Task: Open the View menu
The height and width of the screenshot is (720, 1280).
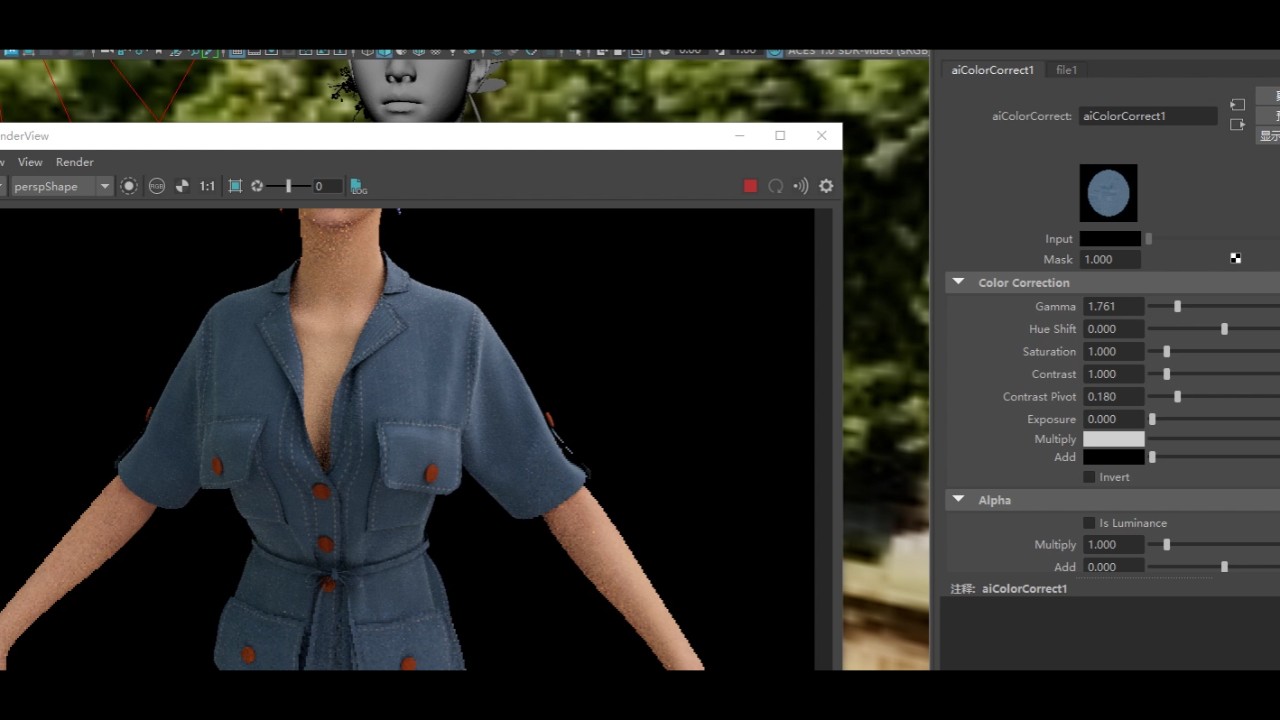Action: tap(30, 162)
